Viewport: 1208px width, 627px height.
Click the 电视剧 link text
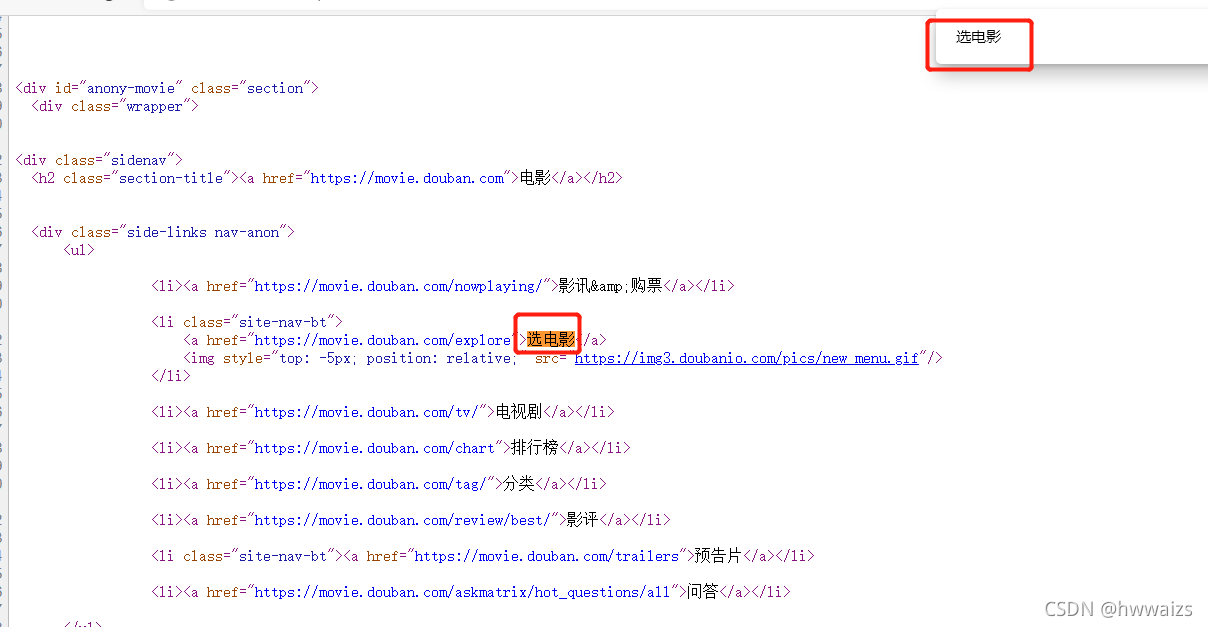tap(519, 412)
